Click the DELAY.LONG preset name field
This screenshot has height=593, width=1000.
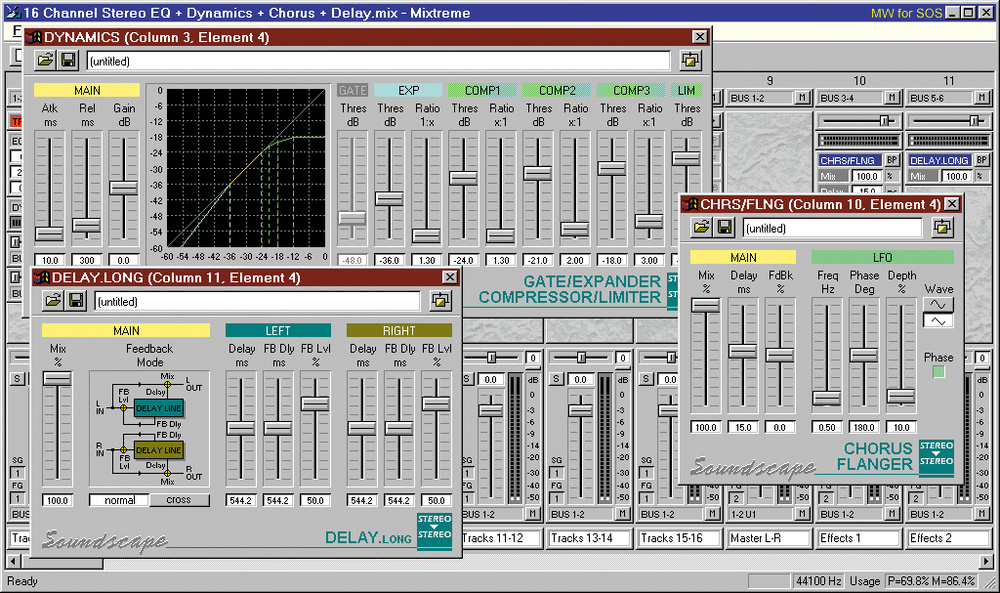(256, 301)
